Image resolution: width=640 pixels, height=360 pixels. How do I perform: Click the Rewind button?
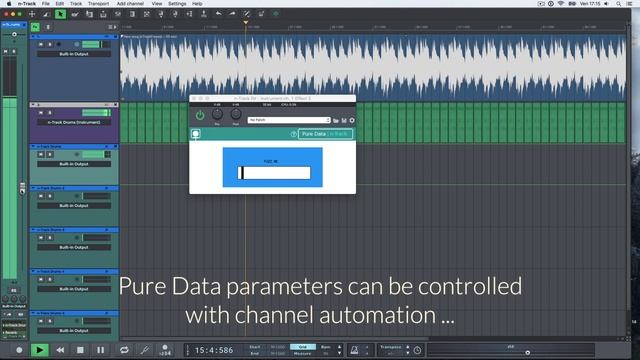click(60, 350)
